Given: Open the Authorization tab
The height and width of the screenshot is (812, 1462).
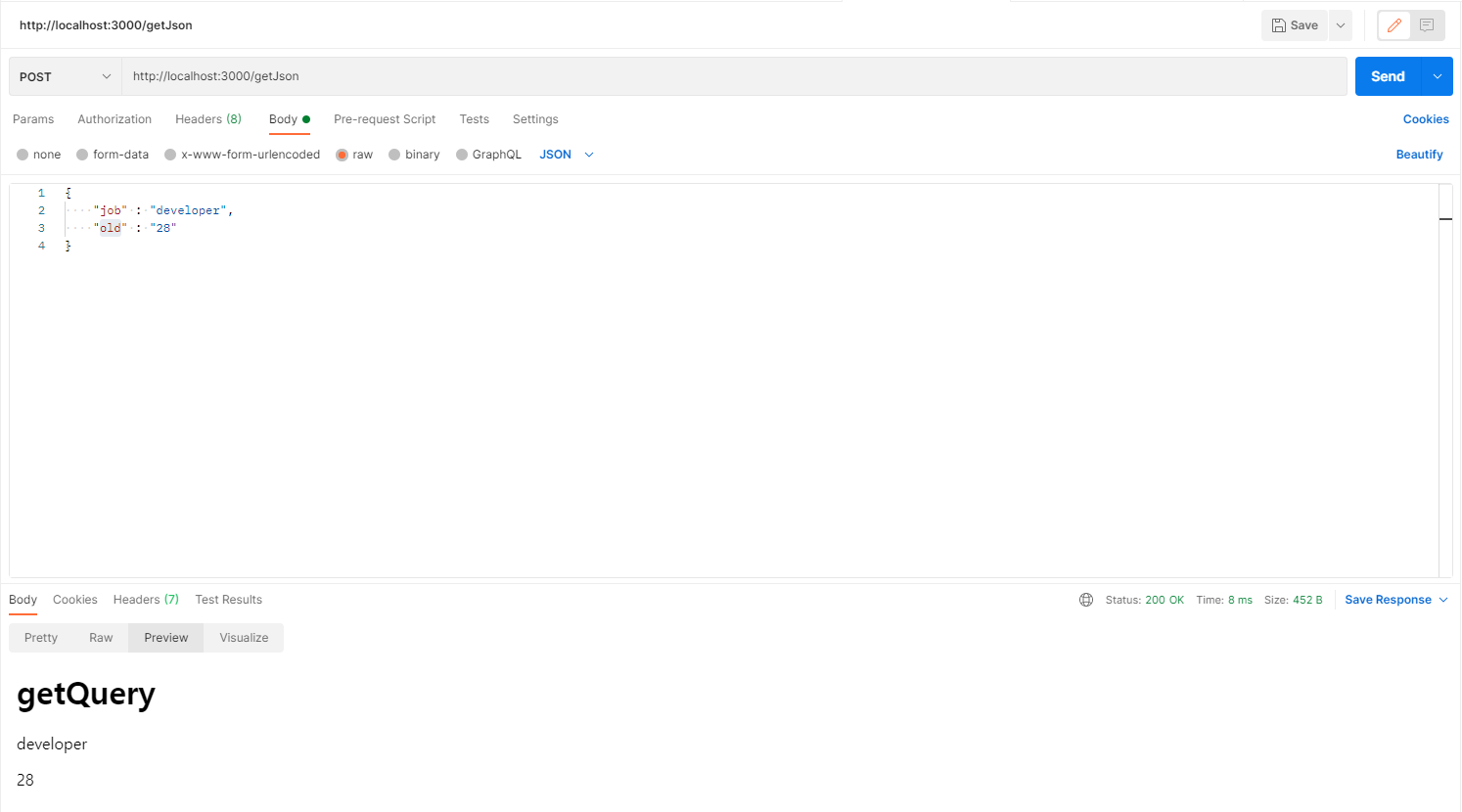Looking at the screenshot, I should (114, 119).
